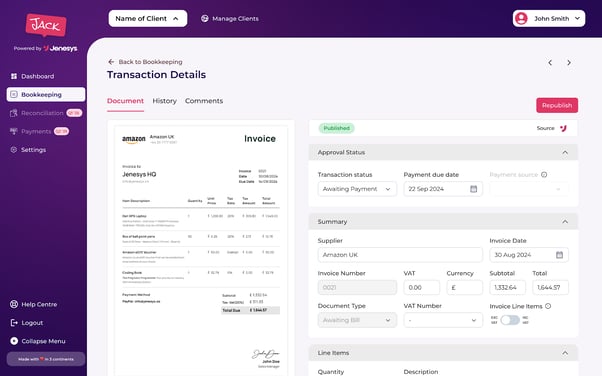Click the Logout link

point(32,323)
